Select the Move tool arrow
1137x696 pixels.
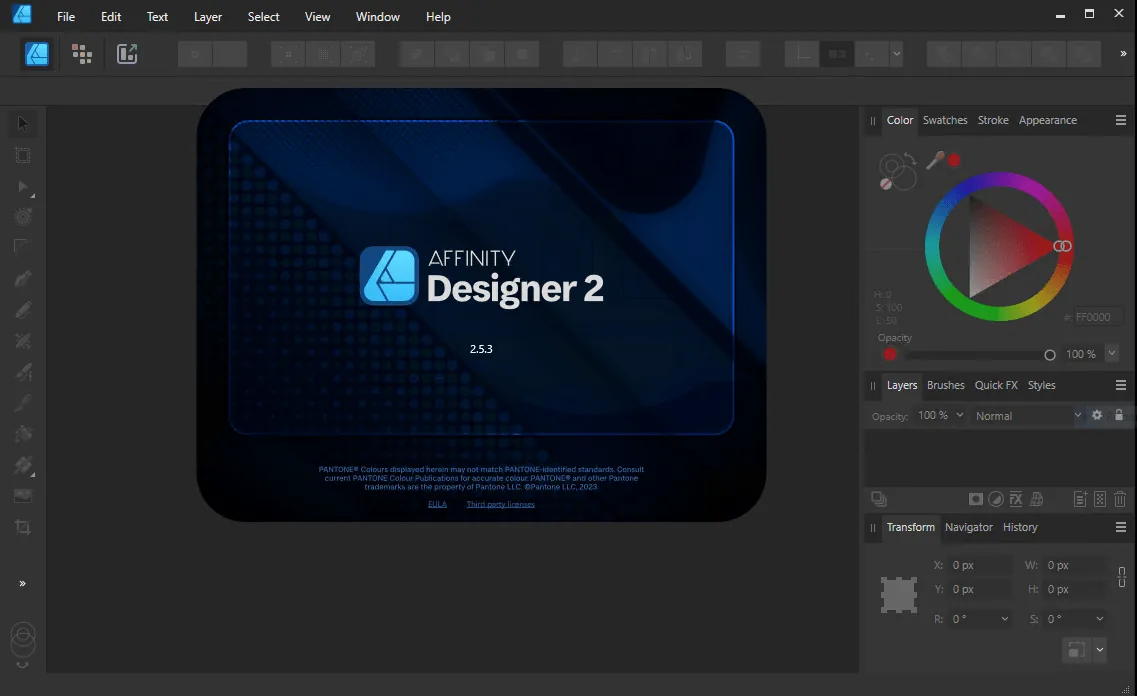pos(22,123)
